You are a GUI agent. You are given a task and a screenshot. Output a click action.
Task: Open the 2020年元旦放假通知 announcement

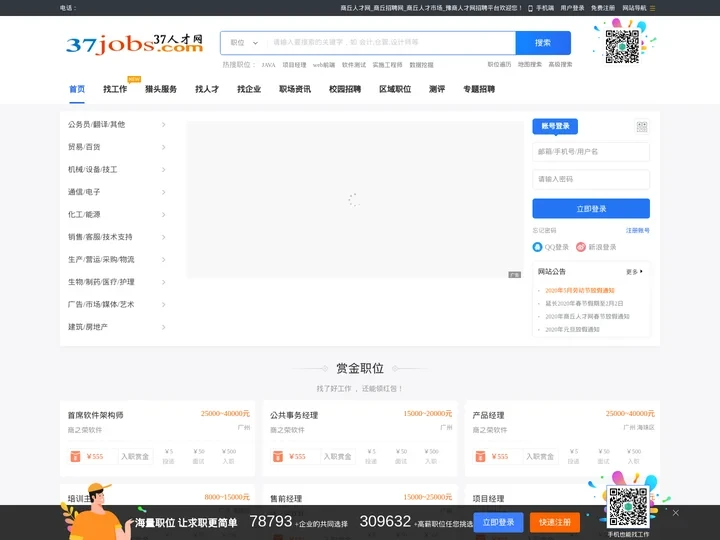coord(572,329)
